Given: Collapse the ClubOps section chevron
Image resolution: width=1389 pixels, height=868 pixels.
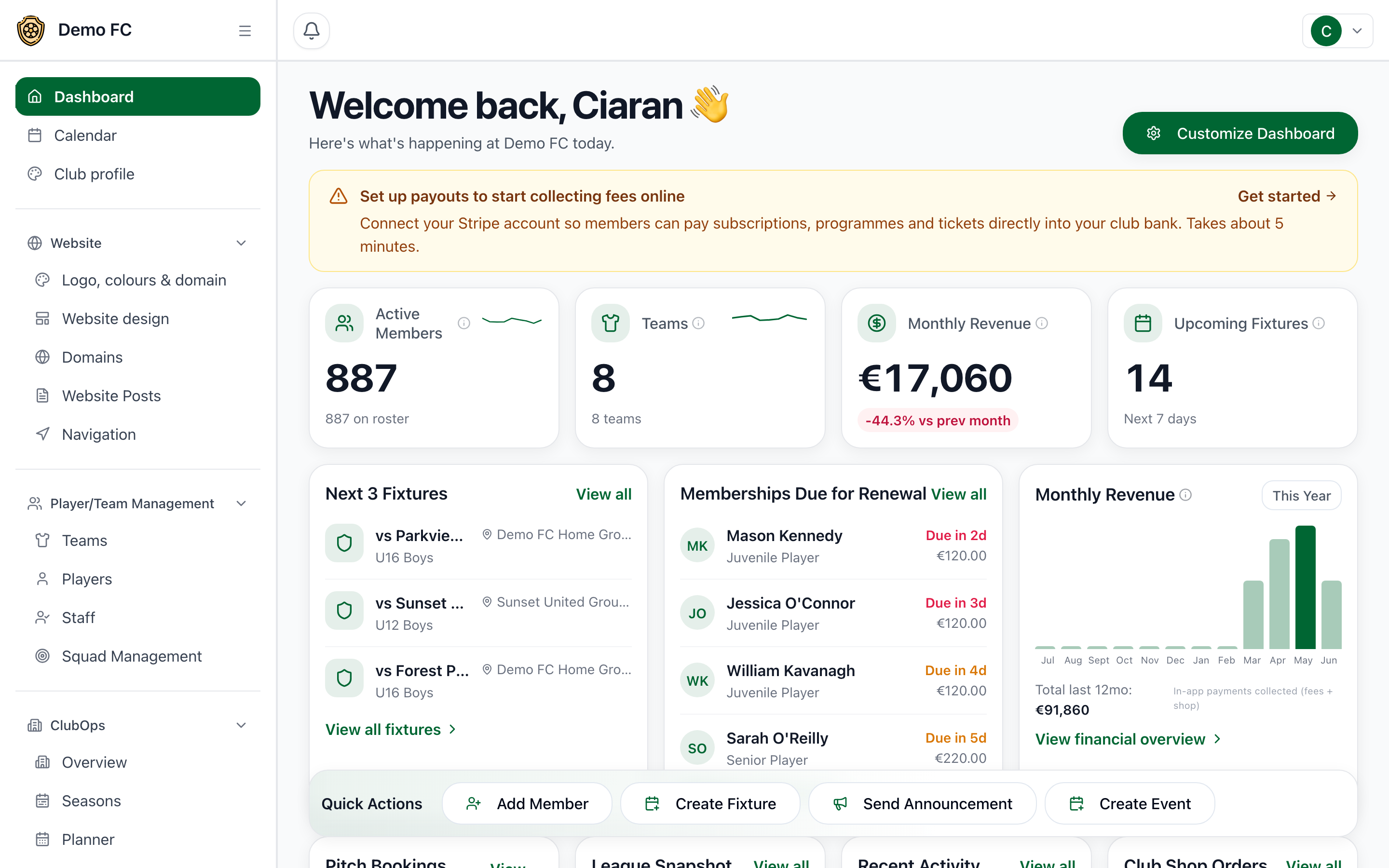Looking at the screenshot, I should (242, 725).
